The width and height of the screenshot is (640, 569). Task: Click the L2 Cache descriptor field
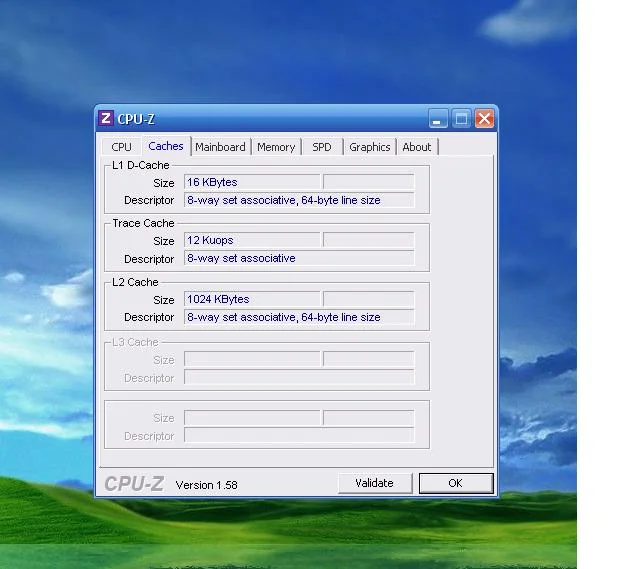[x=299, y=317]
